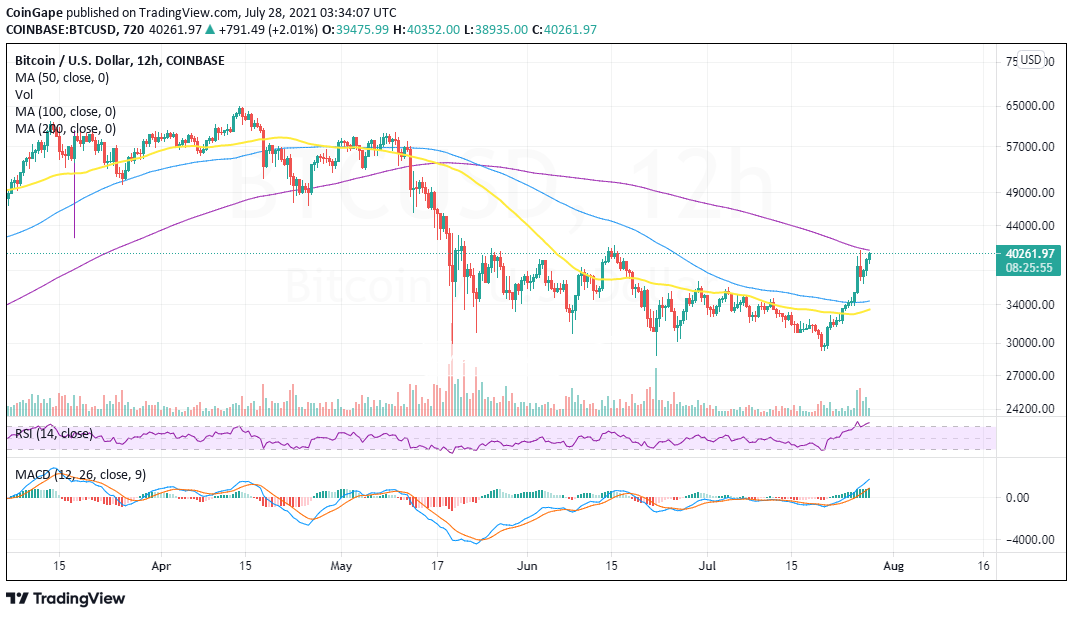Click the TradingView logo icon
Viewport: 1073px width, 617px height.
pos(18,598)
